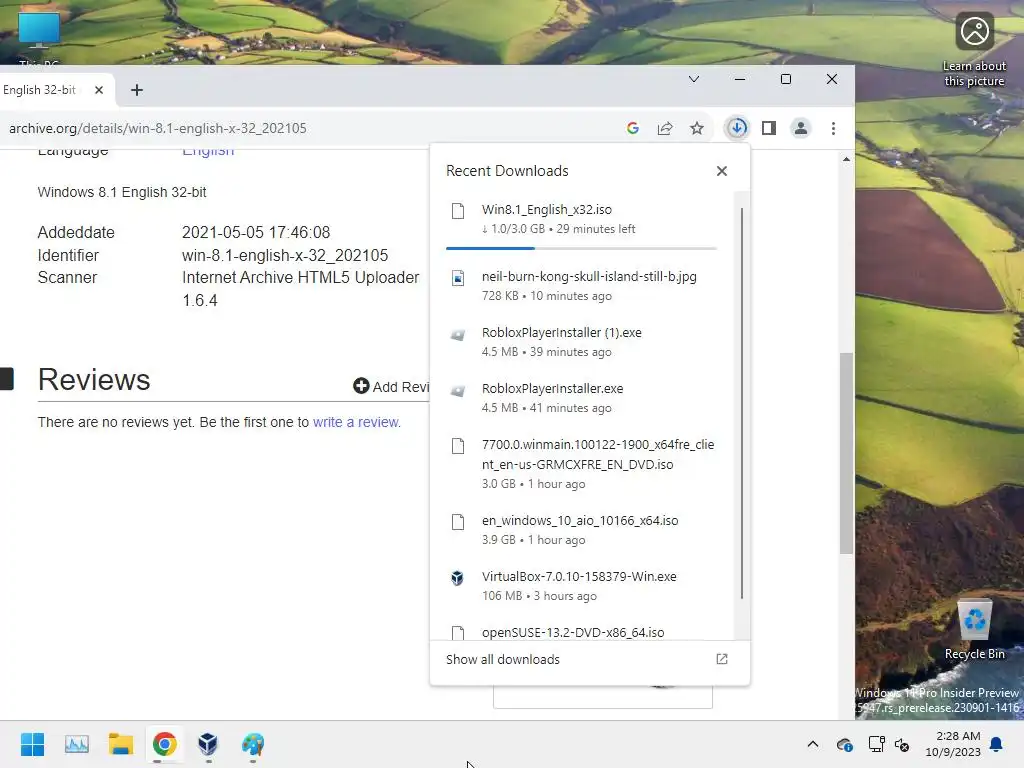This screenshot has height=768, width=1024.
Task: Close the Recent Downloads popup
Action: point(722,171)
